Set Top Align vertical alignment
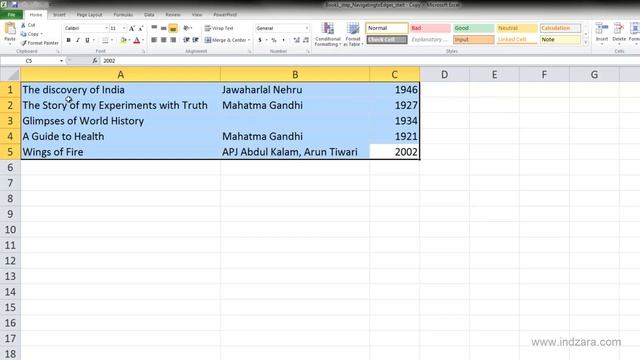 click(154, 28)
